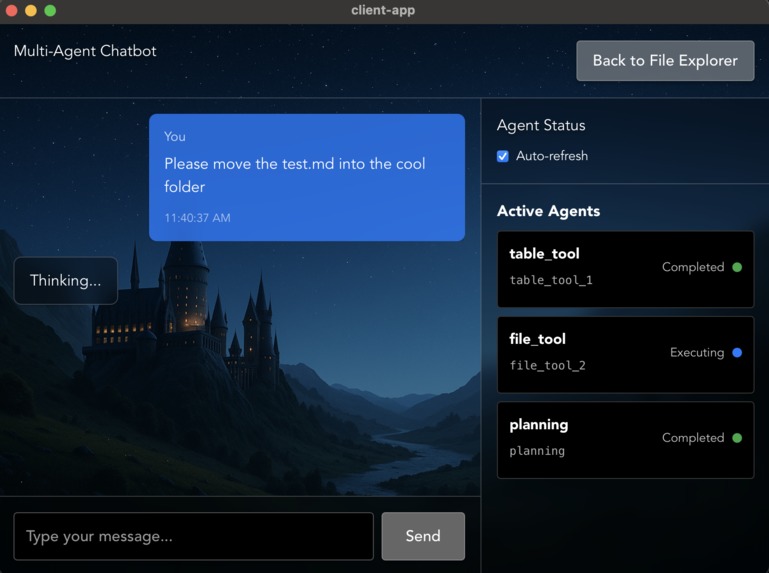This screenshot has width=769, height=573.
Task: Click the Multi-Agent Chatbot title
Action: point(85,51)
